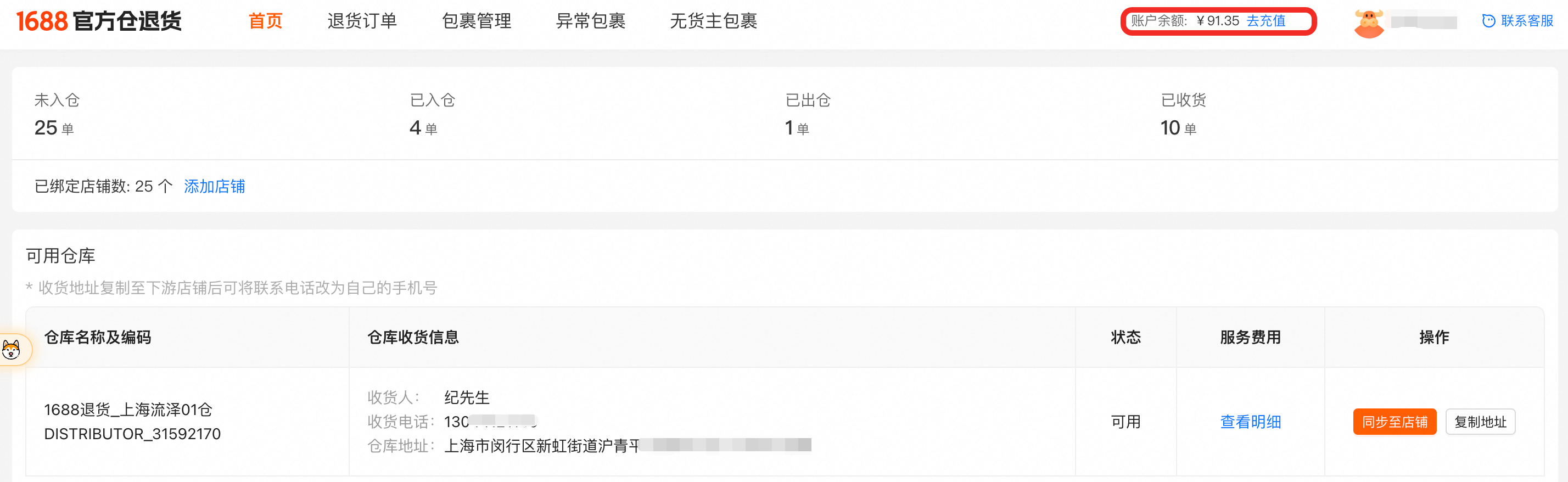
Task: Open the floating dog mascot assistant
Action: (12, 350)
